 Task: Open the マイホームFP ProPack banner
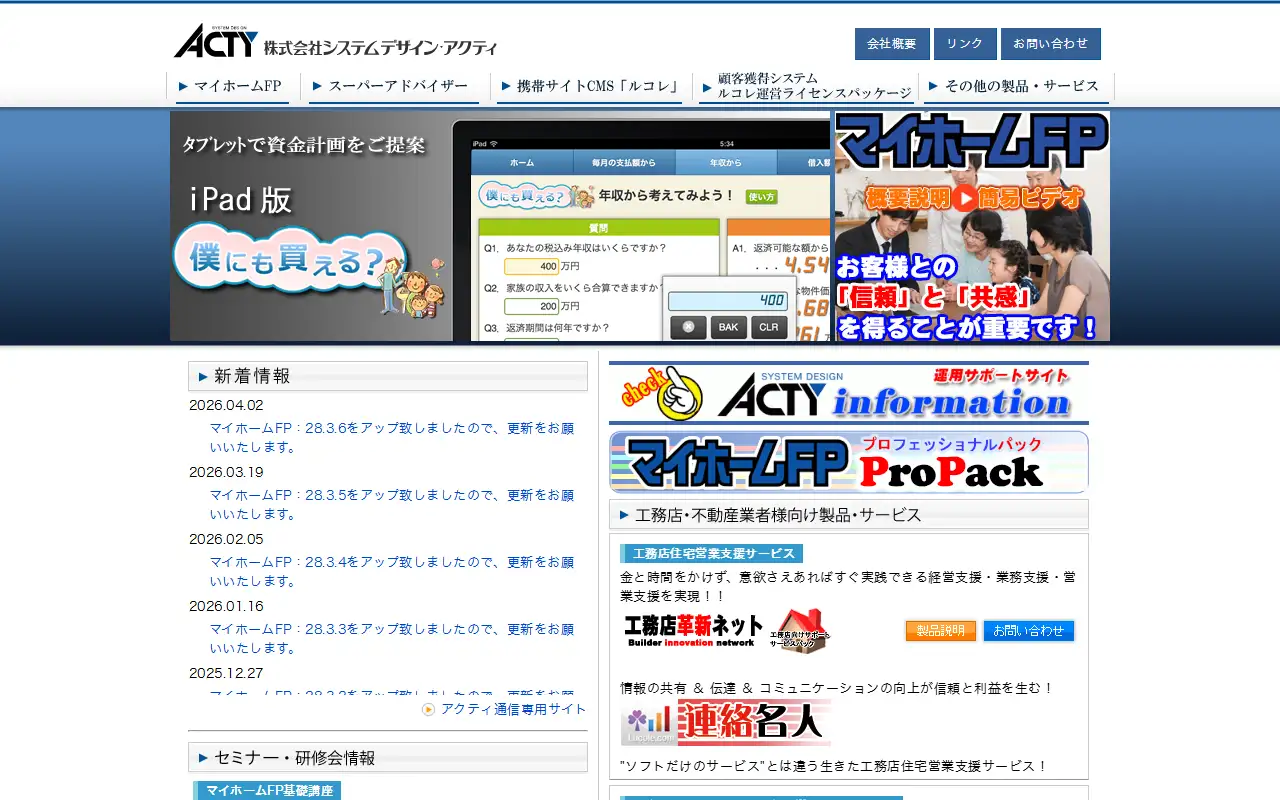coord(849,462)
